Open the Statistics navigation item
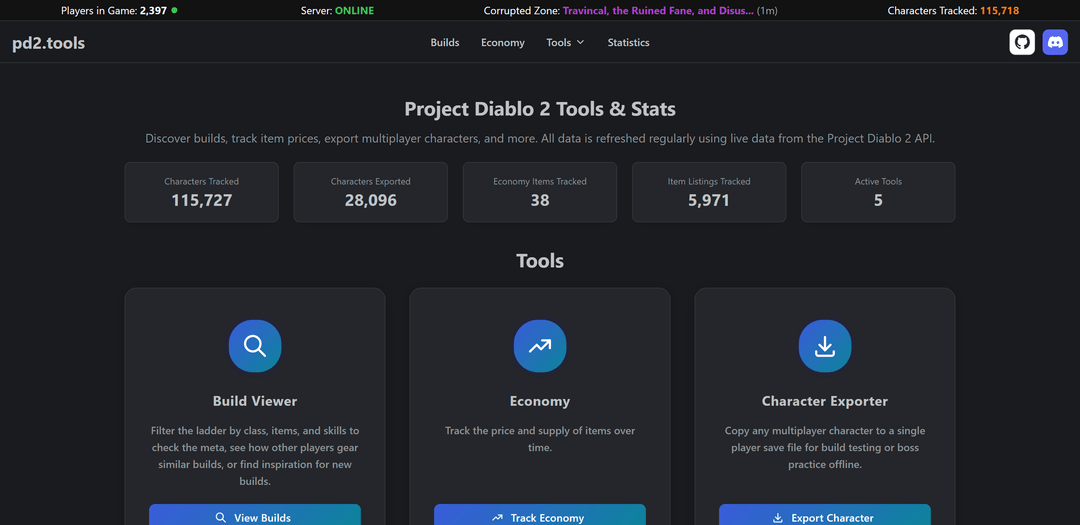 pyautogui.click(x=628, y=43)
